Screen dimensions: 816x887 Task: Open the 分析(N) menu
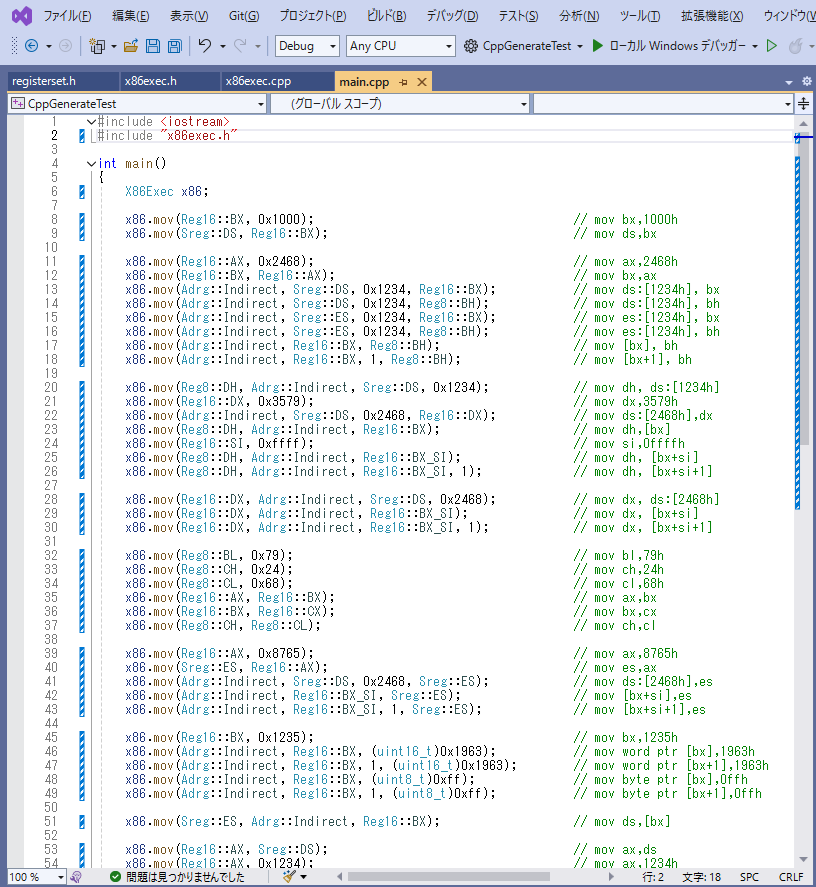click(579, 16)
